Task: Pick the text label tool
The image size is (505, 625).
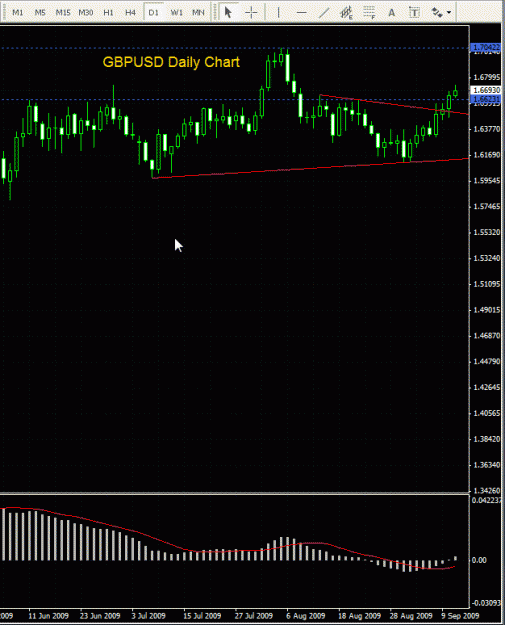Action: [414, 12]
